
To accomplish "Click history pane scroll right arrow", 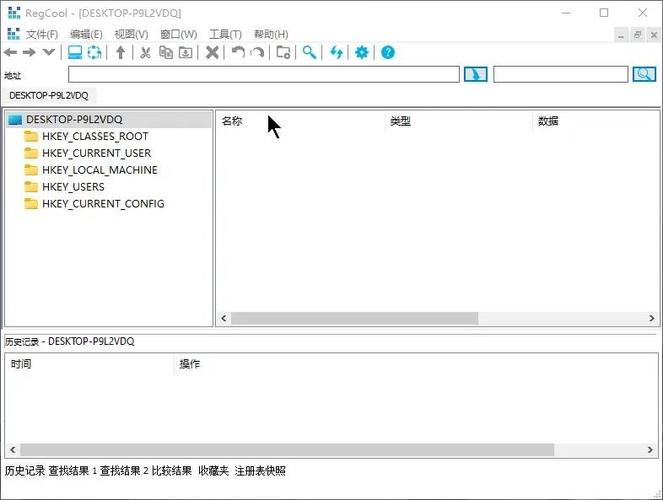I will pyautogui.click(x=650, y=450).
